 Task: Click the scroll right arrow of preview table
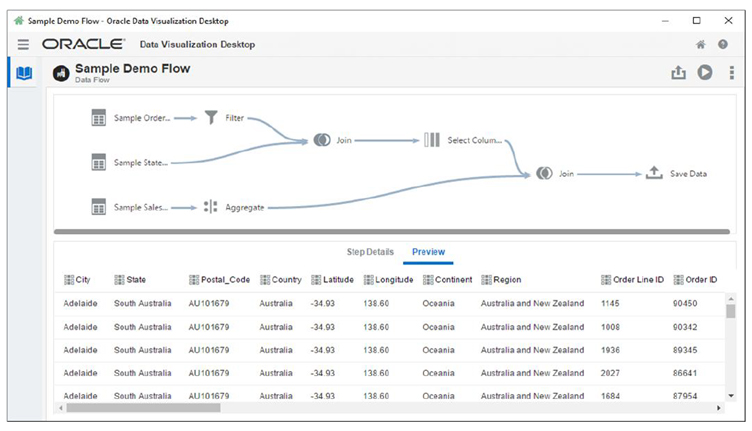click(718, 408)
